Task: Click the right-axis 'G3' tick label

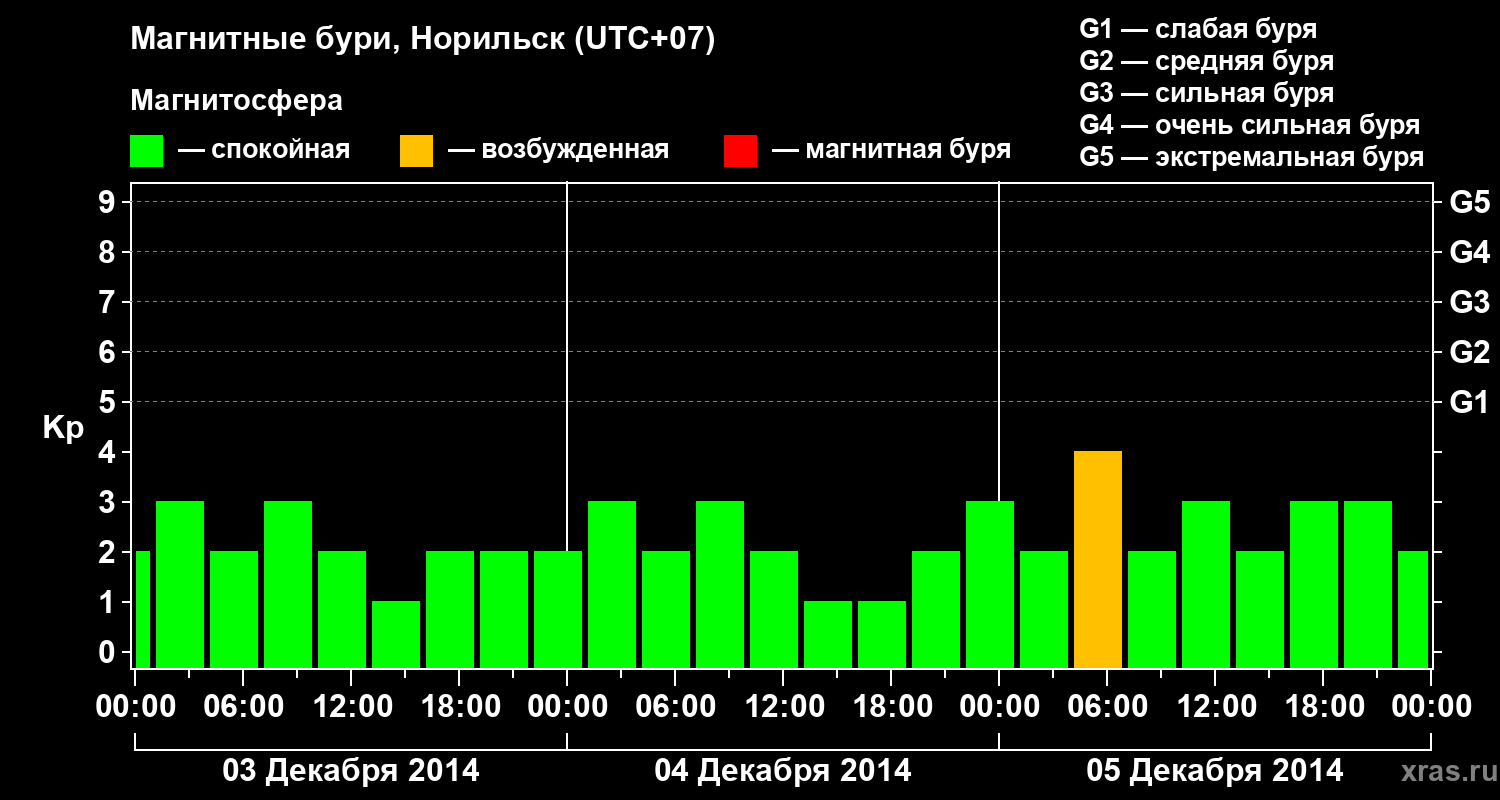Action: coord(1470,302)
